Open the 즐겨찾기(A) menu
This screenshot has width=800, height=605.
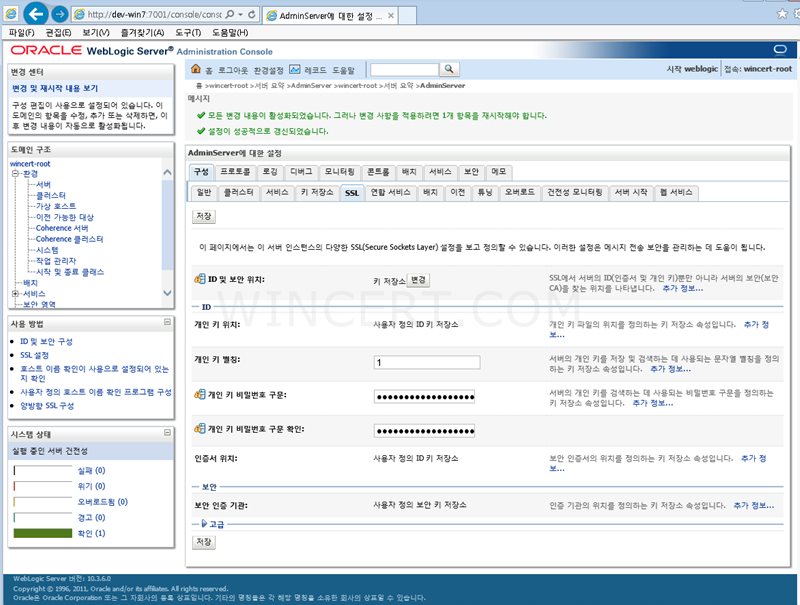point(142,33)
